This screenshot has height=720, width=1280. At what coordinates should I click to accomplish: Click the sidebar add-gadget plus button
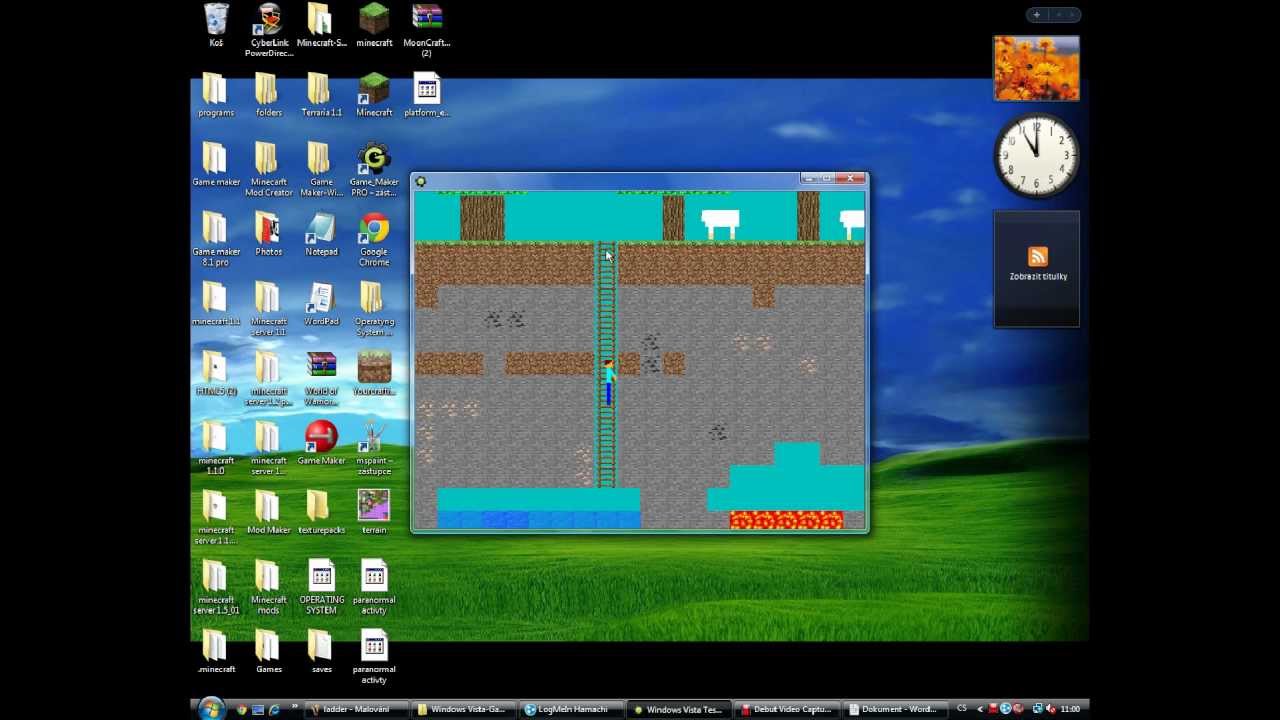[1037, 14]
